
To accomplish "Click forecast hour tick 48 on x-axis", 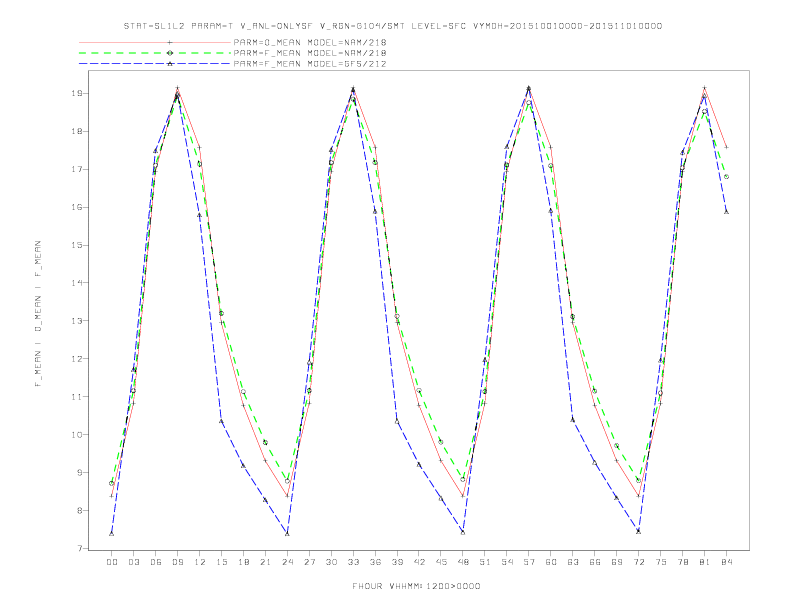I will (463, 562).
